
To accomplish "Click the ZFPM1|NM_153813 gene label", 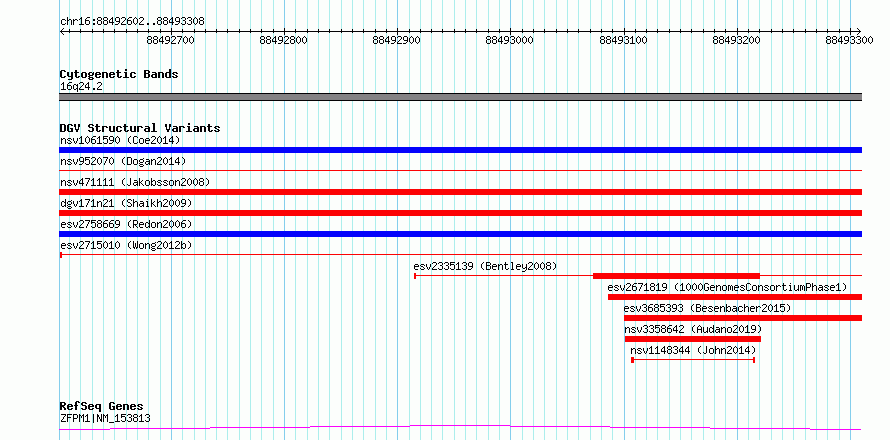I will click(x=105, y=419).
